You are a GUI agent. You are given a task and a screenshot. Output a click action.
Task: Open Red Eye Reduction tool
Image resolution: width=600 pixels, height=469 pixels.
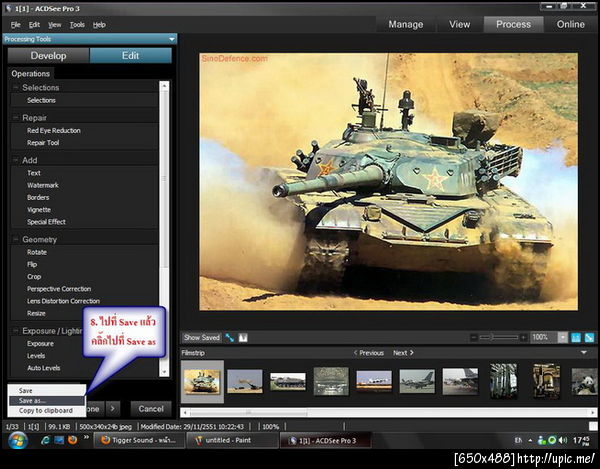54,130
